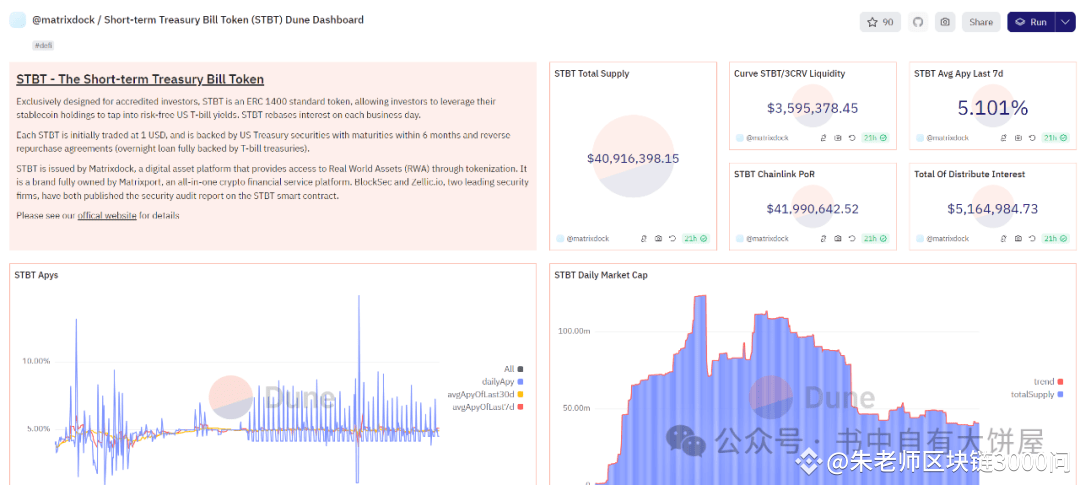Image resolution: width=1080 pixels, height=485 pixels.
Task: Open query link icon on Curve STBT/3CRV Liquidity card
Action: [x=823, y=138]
